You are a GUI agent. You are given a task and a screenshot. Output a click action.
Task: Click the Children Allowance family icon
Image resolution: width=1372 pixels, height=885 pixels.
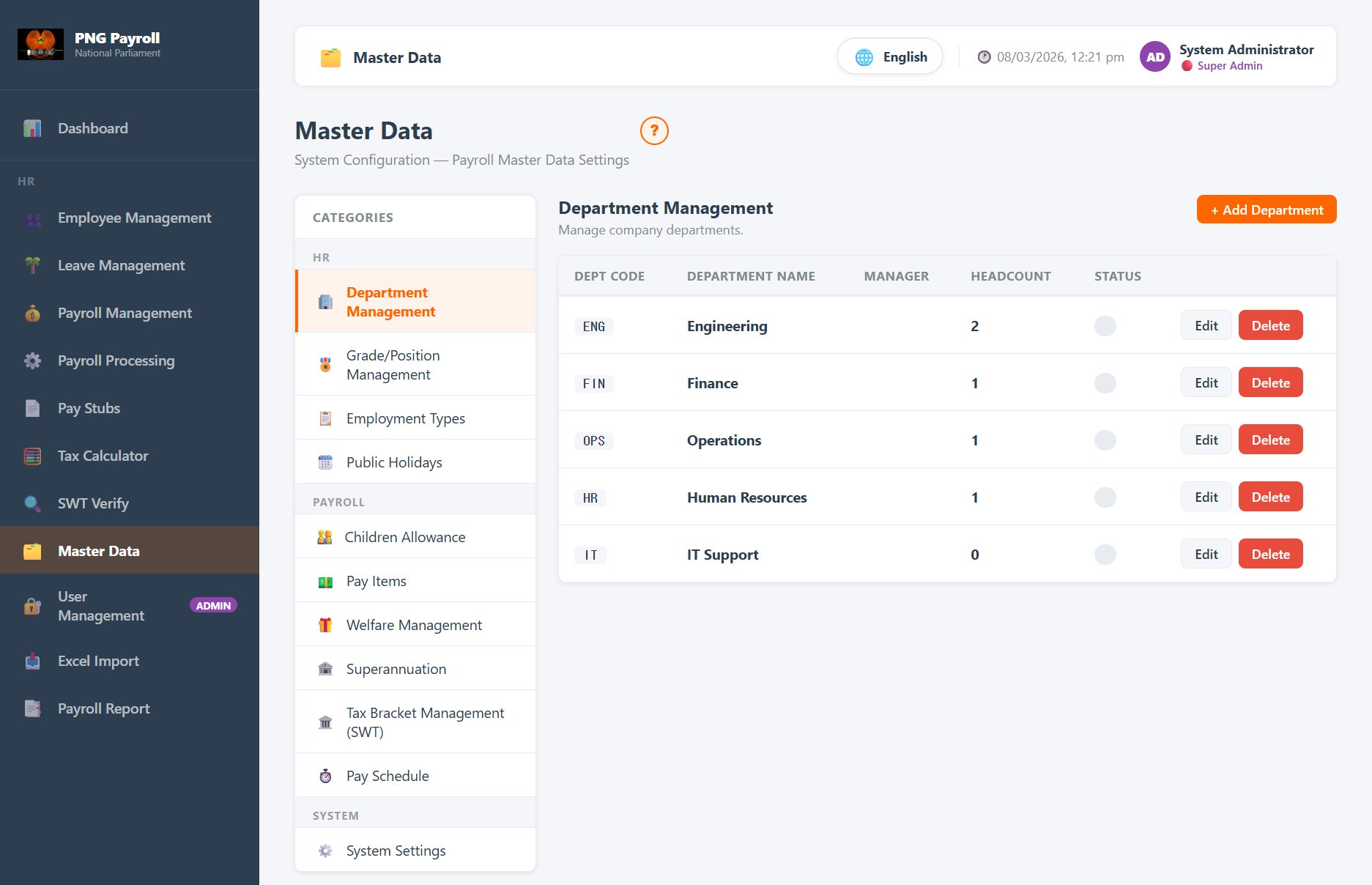(x=325, y=537)
